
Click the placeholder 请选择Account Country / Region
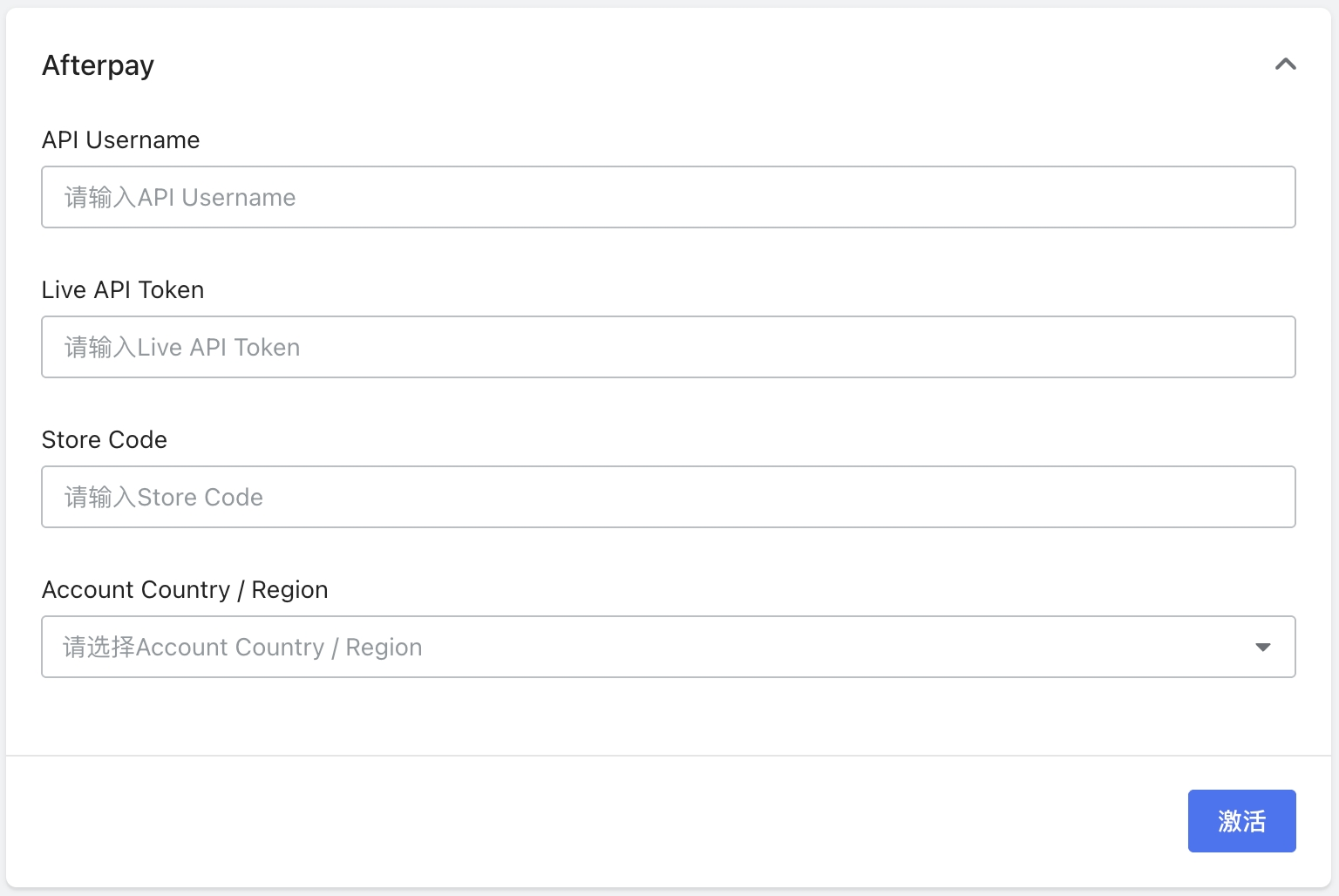coord(242,648)
